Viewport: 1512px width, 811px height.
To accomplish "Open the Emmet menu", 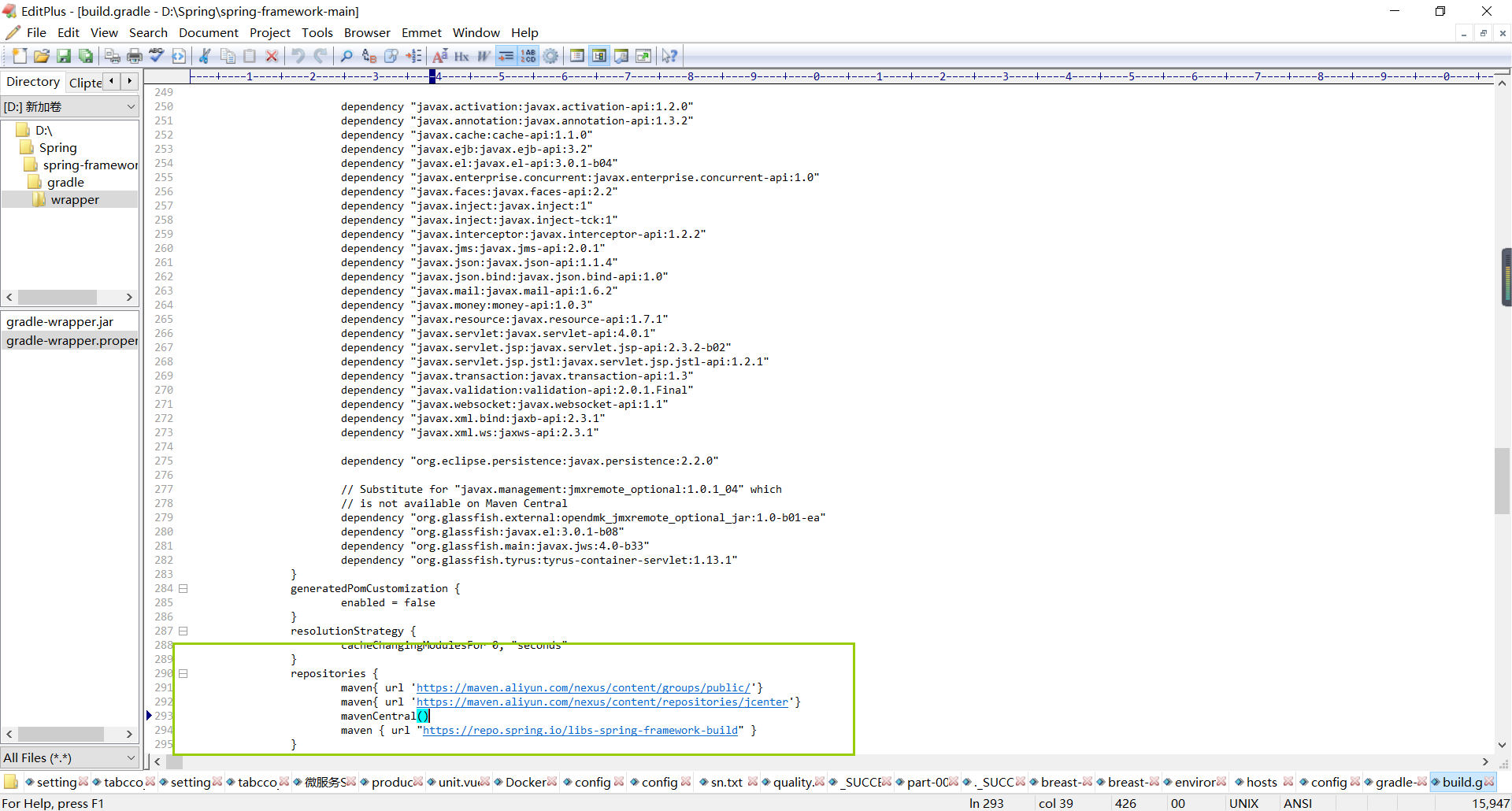I will (421, 32).
